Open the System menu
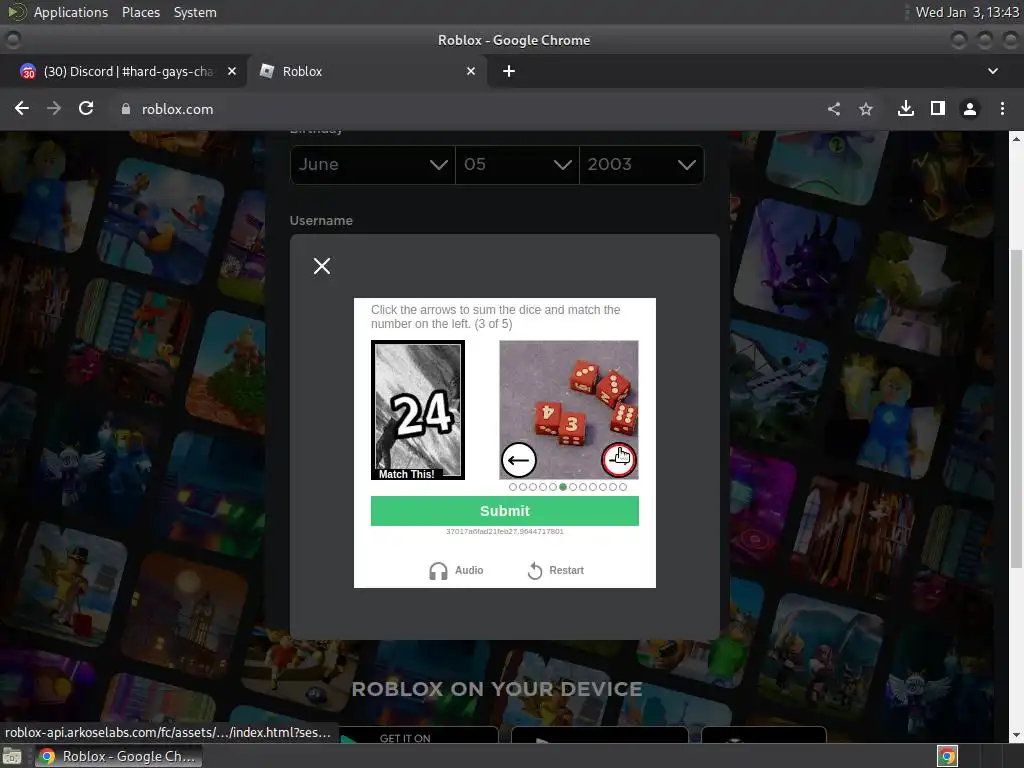 point(195,12)
